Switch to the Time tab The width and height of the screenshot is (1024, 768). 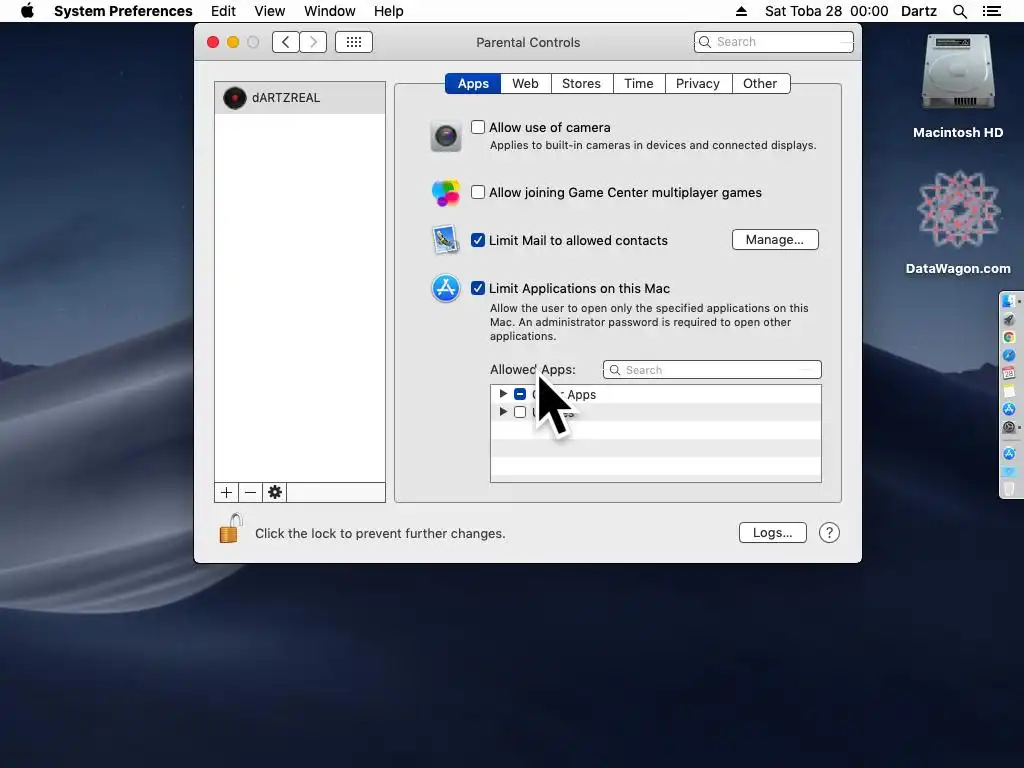point(639,84)
